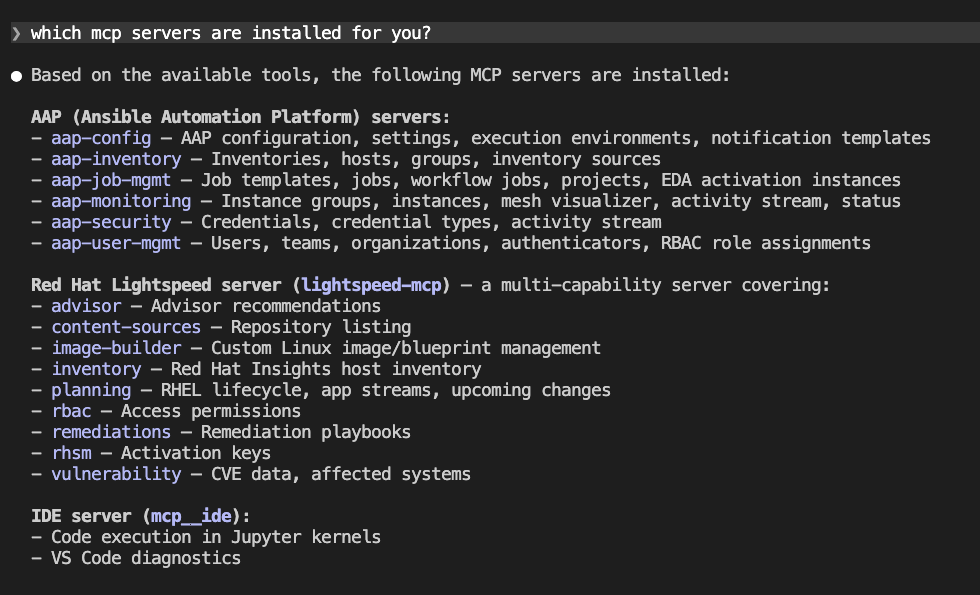Click the 'remediations' capability name

tap(111, 432)
